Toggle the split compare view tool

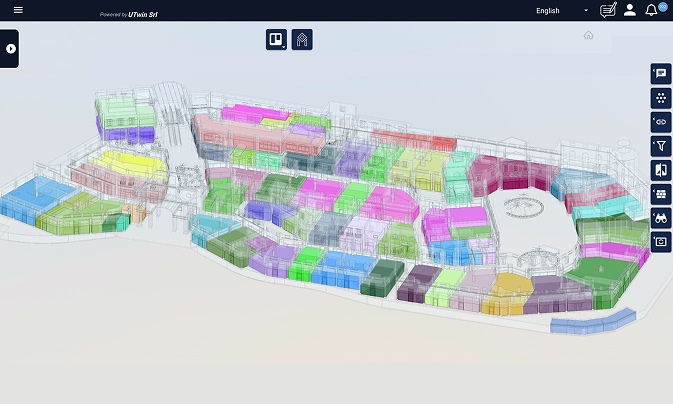[661, 170]
